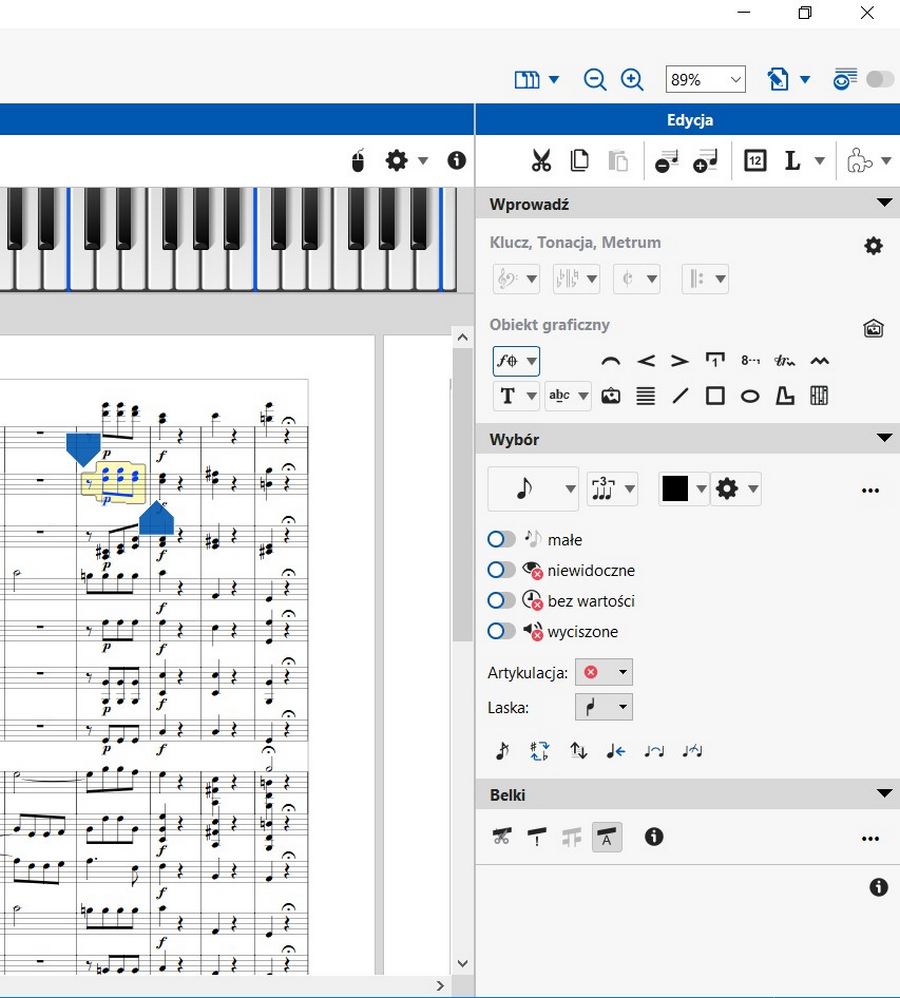Screen dimensions: 900x998
Task: Open the key signature dropdown
Action: tap(576, 279)
